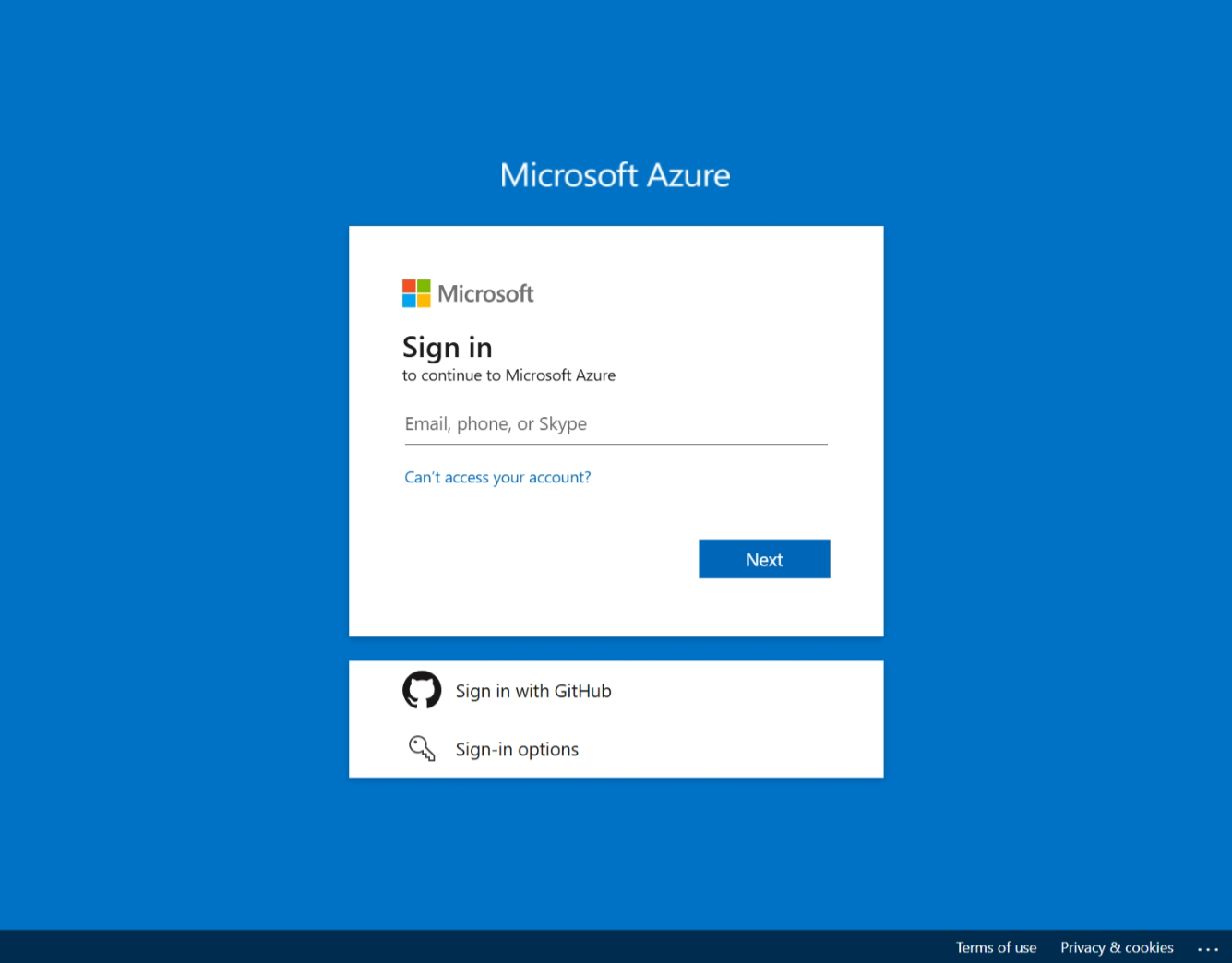Open the Can't access your account link

(497, 477)
